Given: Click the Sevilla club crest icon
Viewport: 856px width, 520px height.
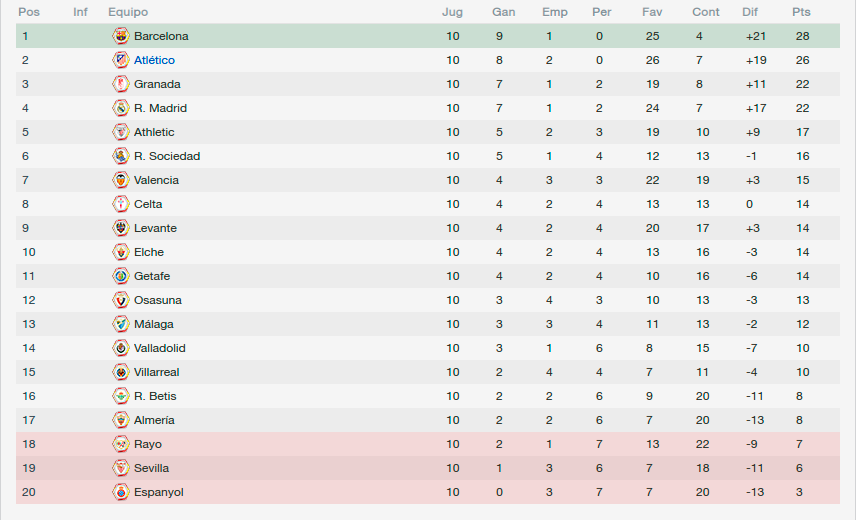Looking at the screenshot, I should 121,468.
